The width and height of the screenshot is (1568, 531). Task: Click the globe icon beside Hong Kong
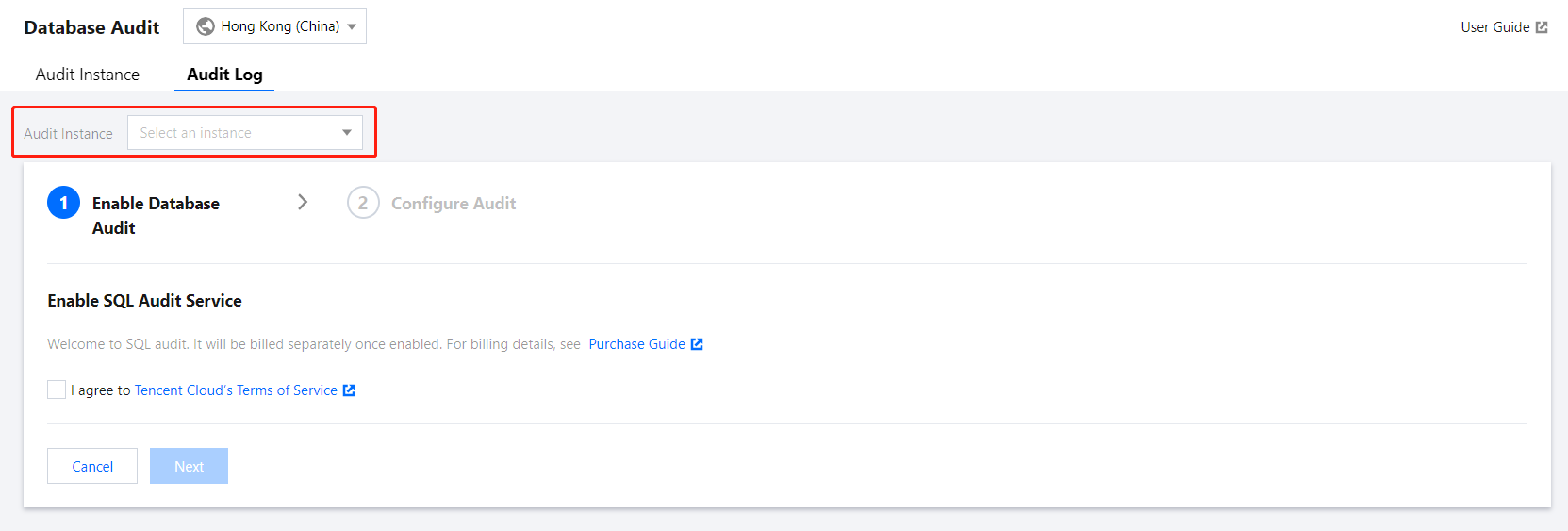tap(205, 26)
